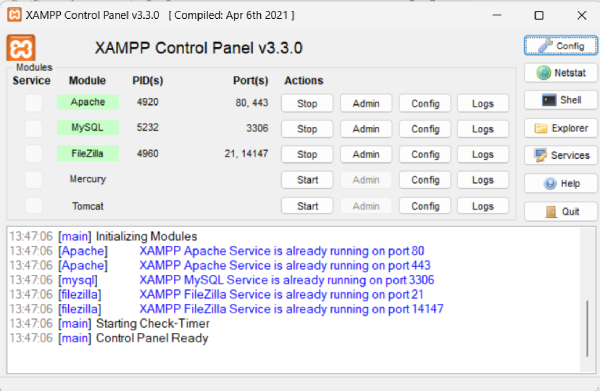View MySQL Logs
Viewport: 600px width, 391px height.
483,129
